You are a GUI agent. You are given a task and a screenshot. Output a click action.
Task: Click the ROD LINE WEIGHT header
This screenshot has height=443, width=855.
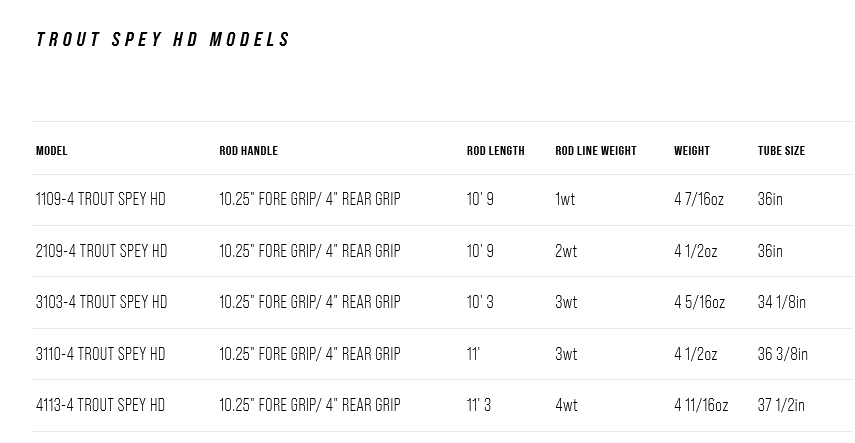(596, 151)
